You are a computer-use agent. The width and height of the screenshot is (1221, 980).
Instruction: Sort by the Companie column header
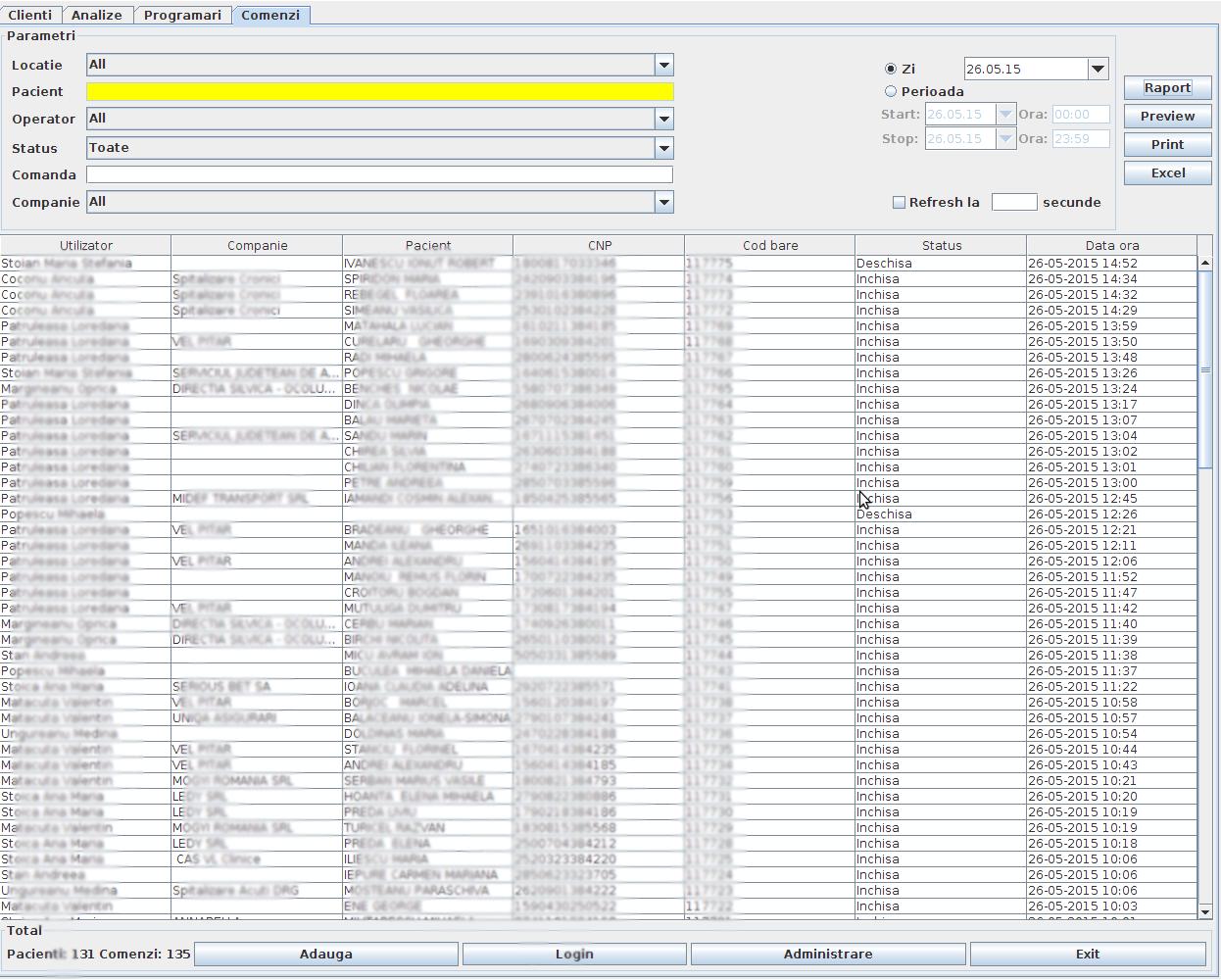(x=257, y=245)
